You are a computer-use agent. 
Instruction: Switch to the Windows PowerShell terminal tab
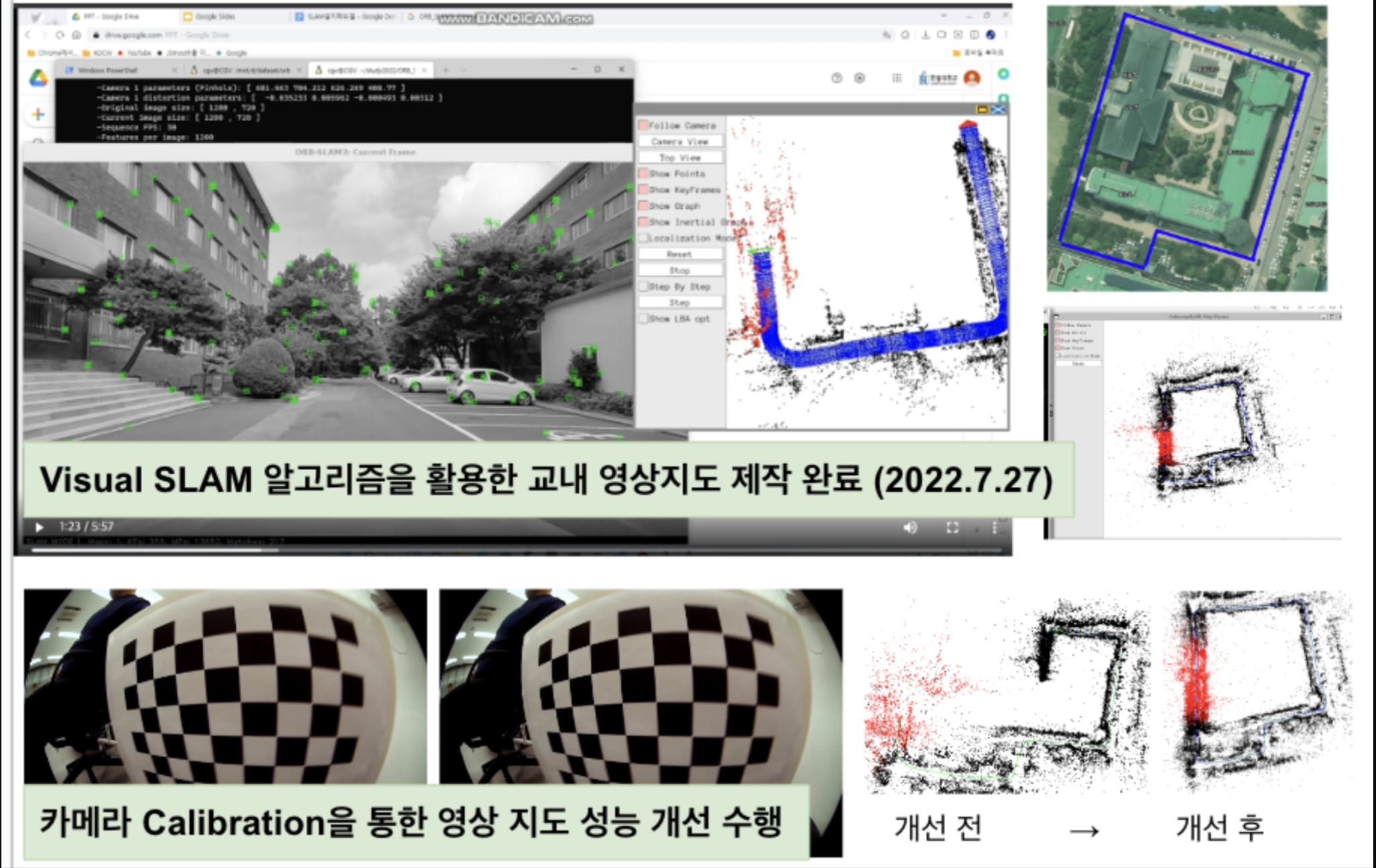point(107,70)
